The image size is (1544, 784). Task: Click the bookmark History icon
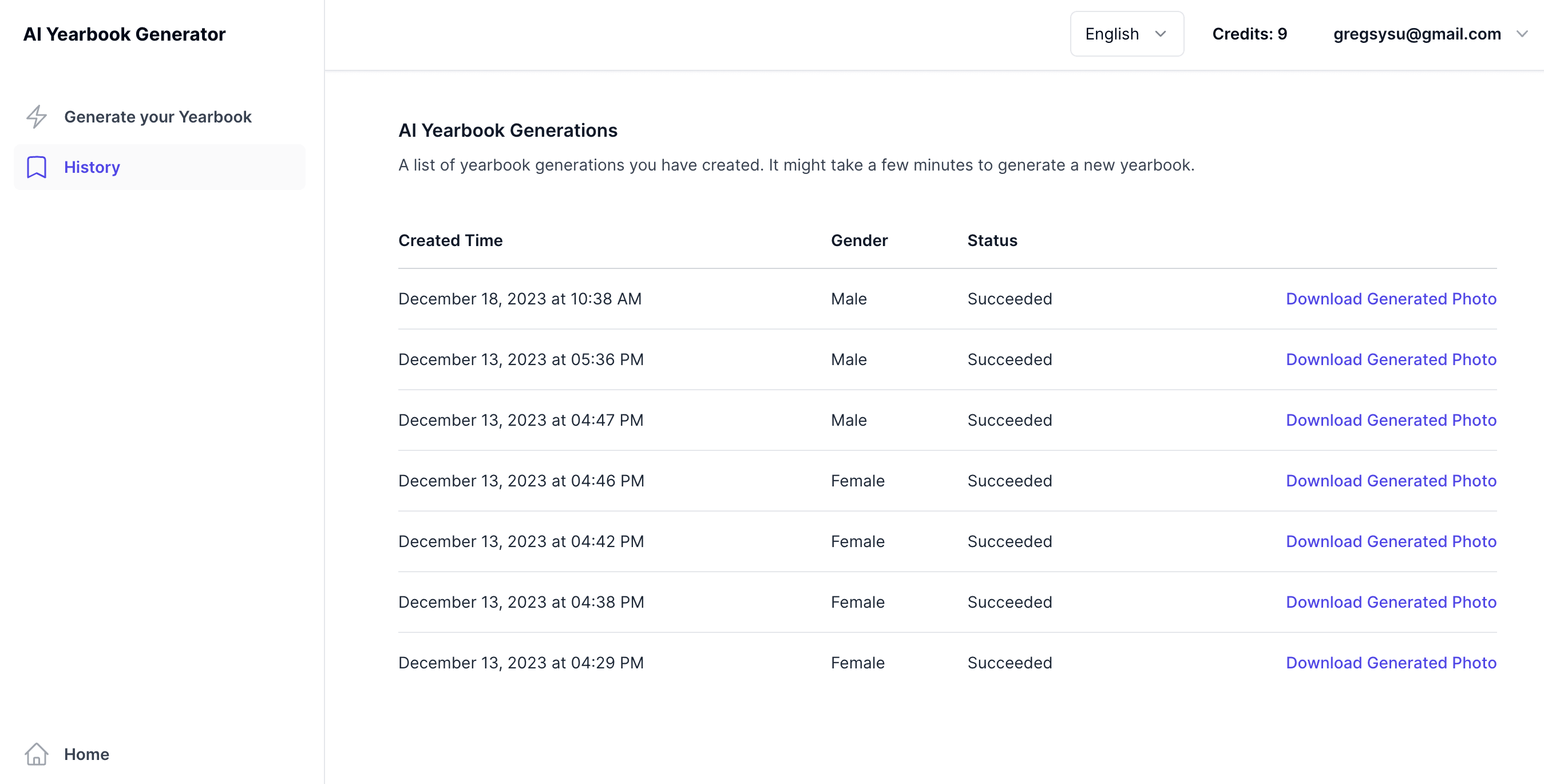(37, 167)
